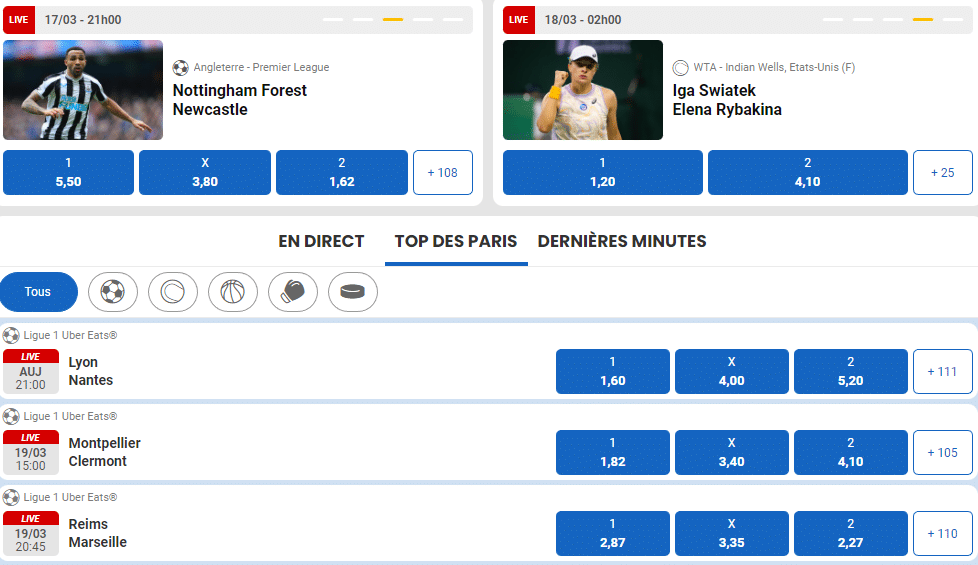Click LIVE AUJ 21:00 badge for Lyon
This screenshot has height=565, width=978.
pyautogui.click(x=31, y=372)
